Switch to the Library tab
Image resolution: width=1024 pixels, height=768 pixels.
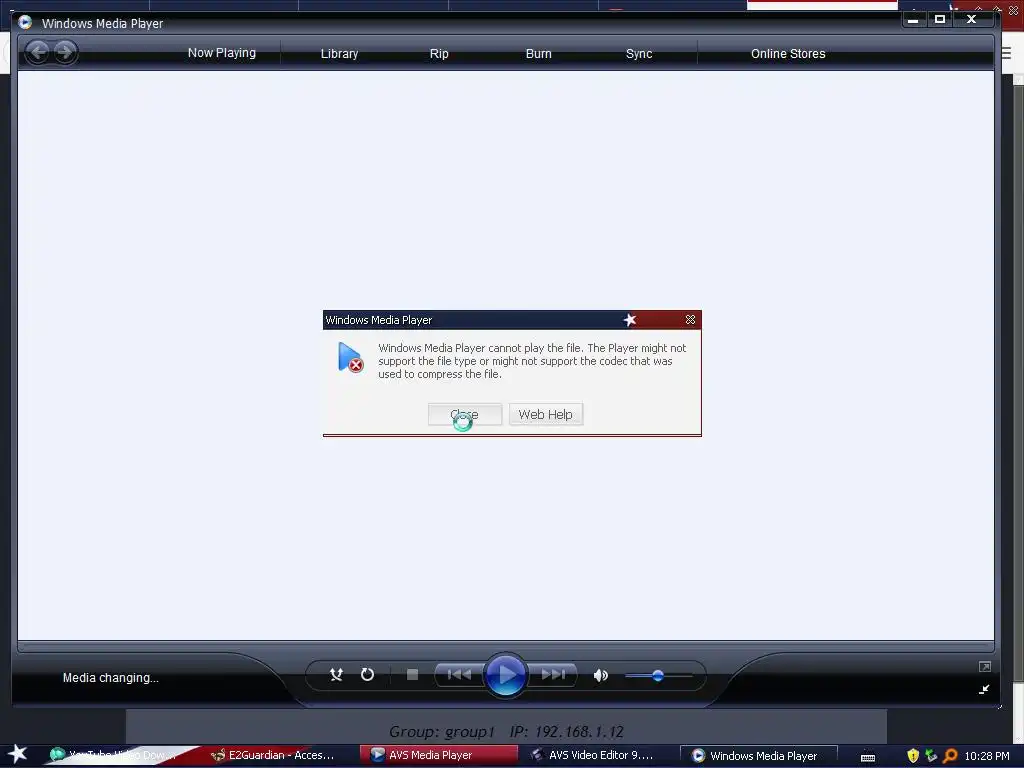point(339,54)
